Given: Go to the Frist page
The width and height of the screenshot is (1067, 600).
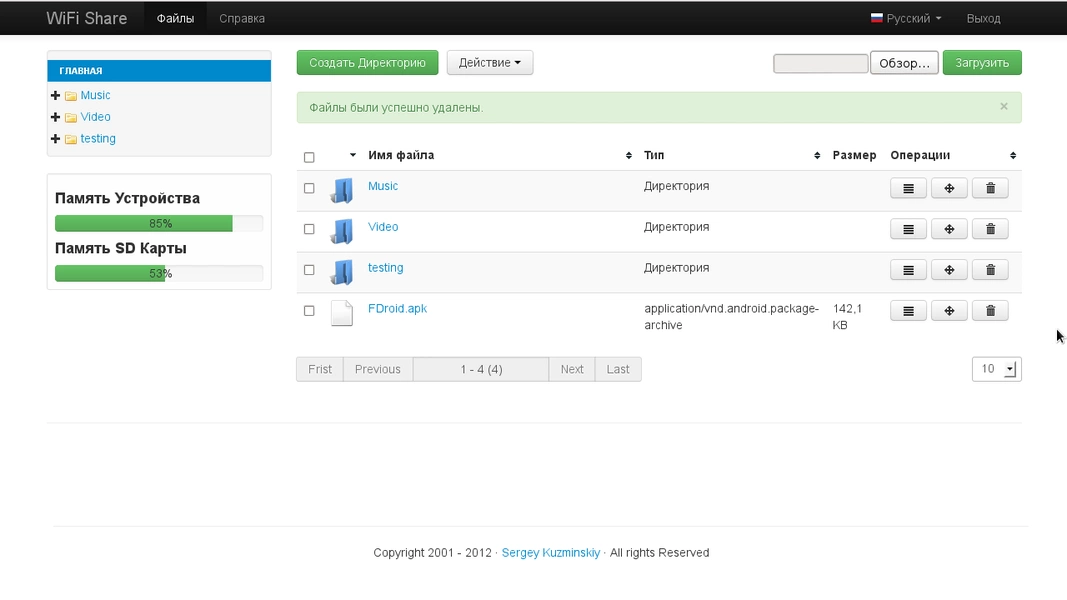Looking at the screenshot, I should (x=320, y=369).
